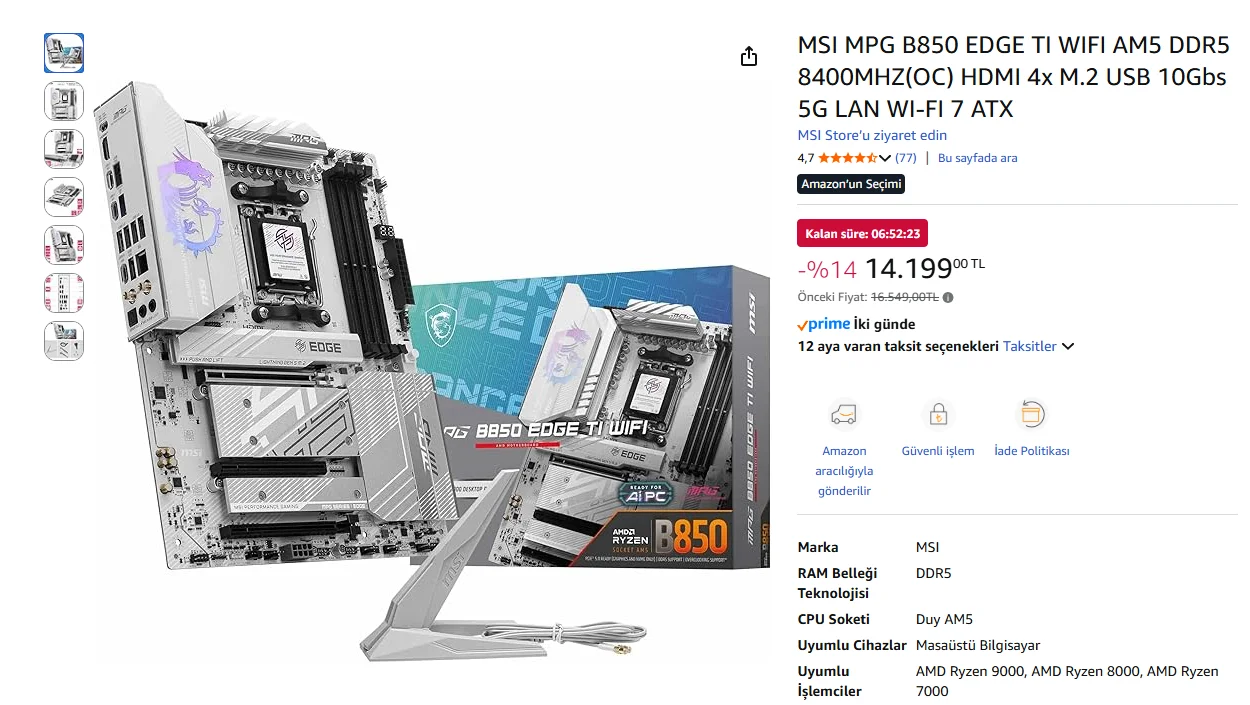This screenshot has height=705, width=1250.
Task: Open the 77 reviews link
Action: click(906, 158)
